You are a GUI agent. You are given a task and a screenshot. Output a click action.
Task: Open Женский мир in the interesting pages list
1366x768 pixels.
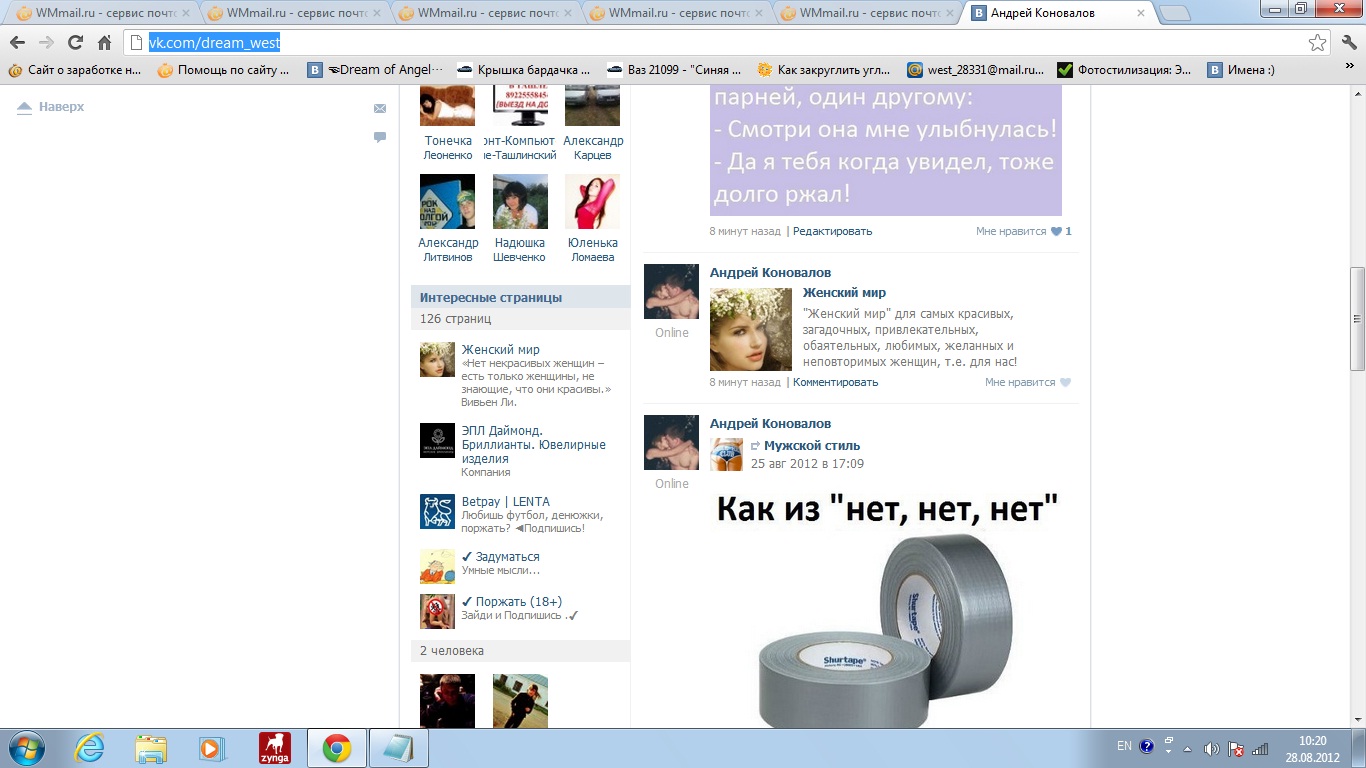[x=500, y=350]
